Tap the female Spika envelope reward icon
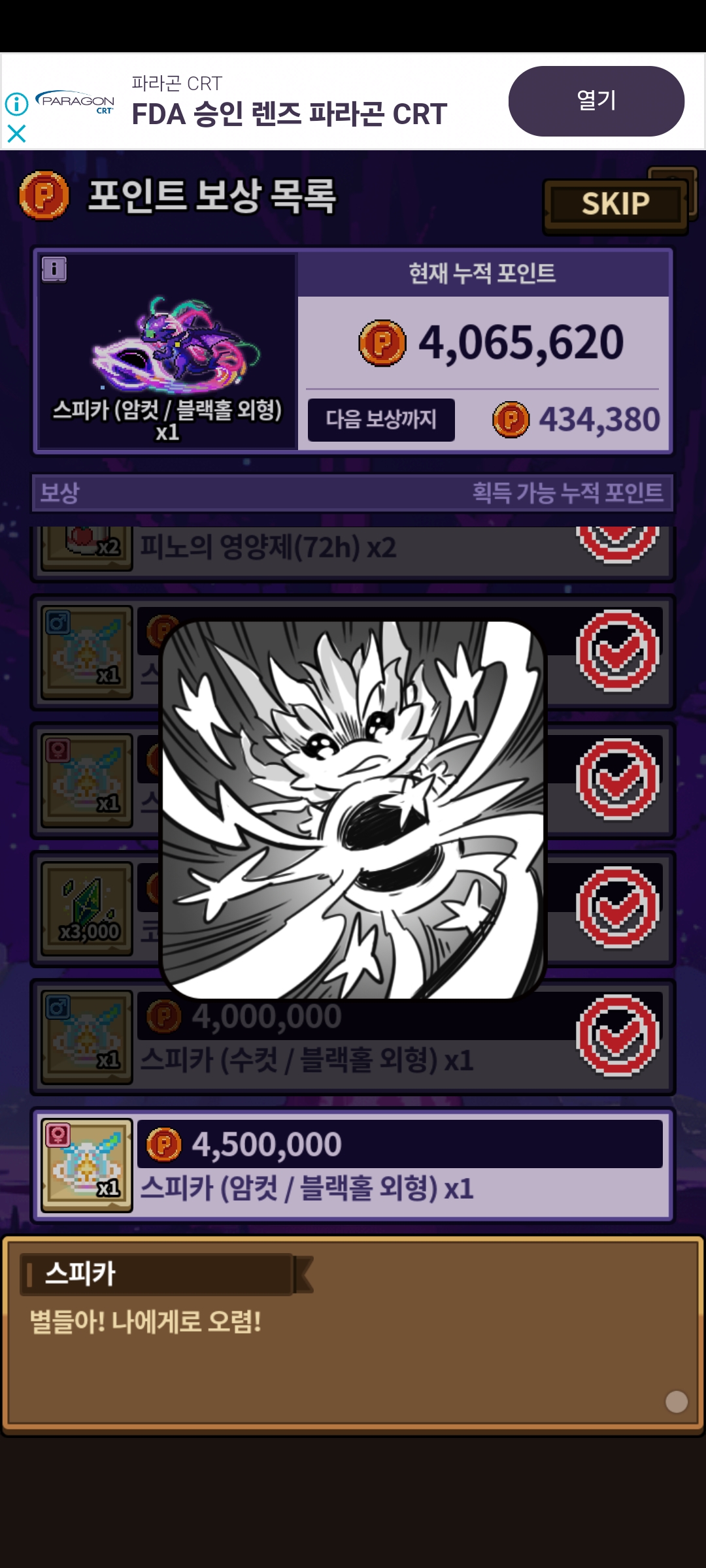706x1568 pixels. 87,1166
